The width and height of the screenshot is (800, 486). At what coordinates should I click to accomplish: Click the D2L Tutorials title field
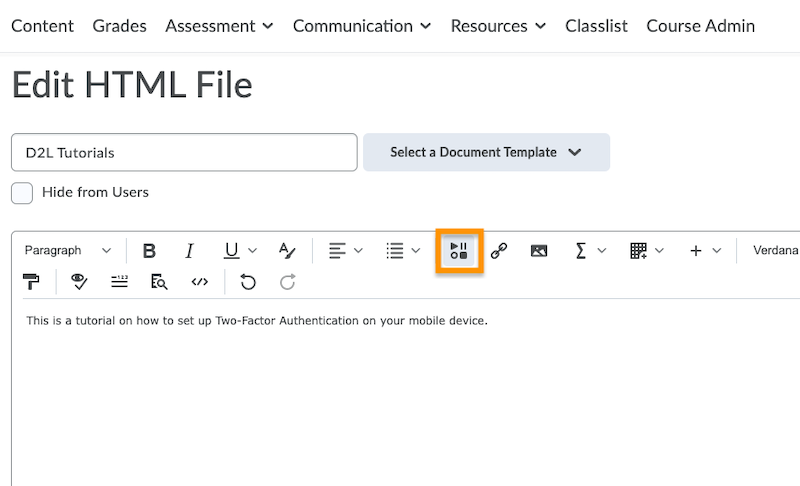[x=184, y=153]
